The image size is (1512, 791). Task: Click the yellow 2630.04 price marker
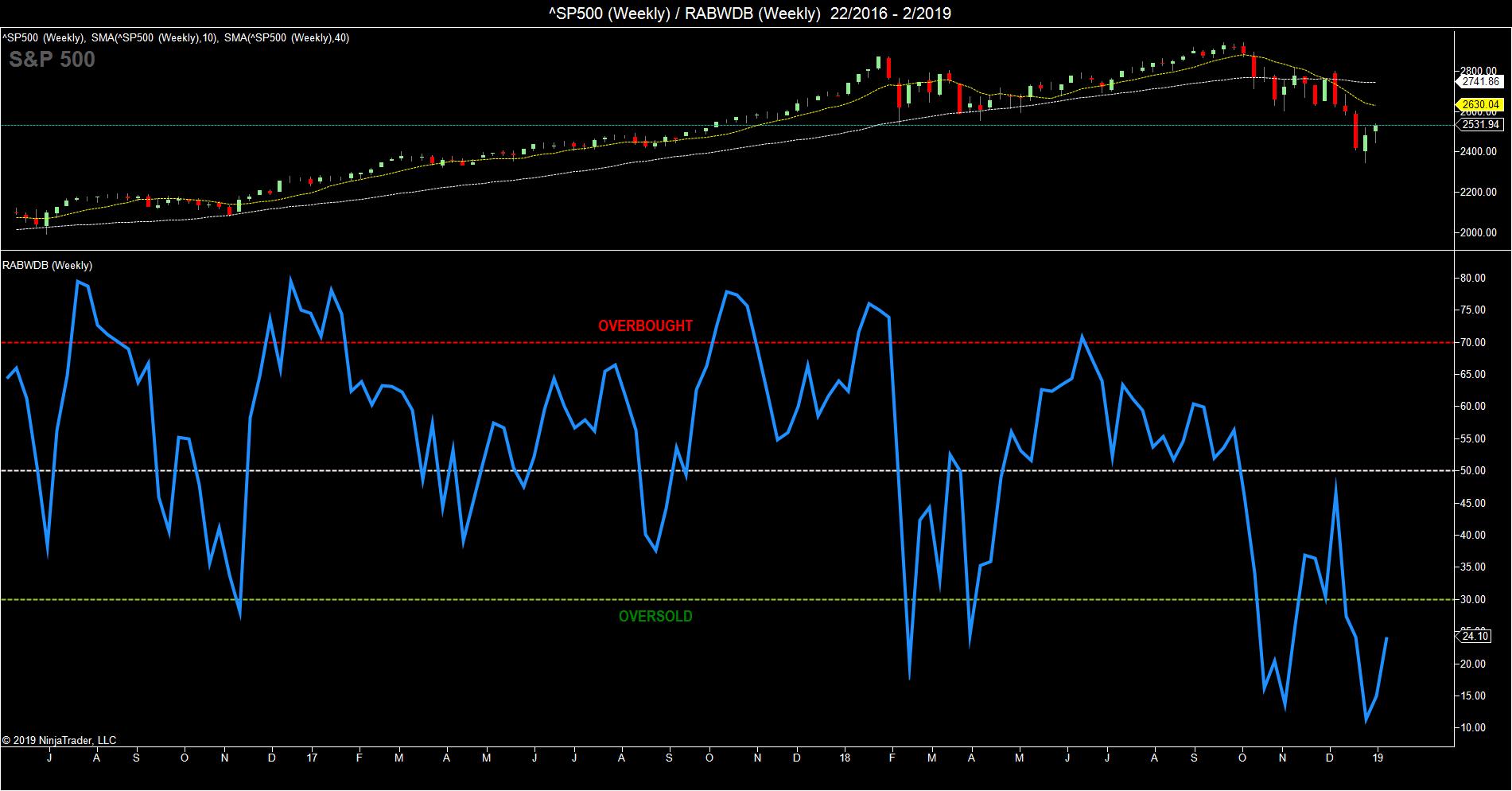point(1480,104)
